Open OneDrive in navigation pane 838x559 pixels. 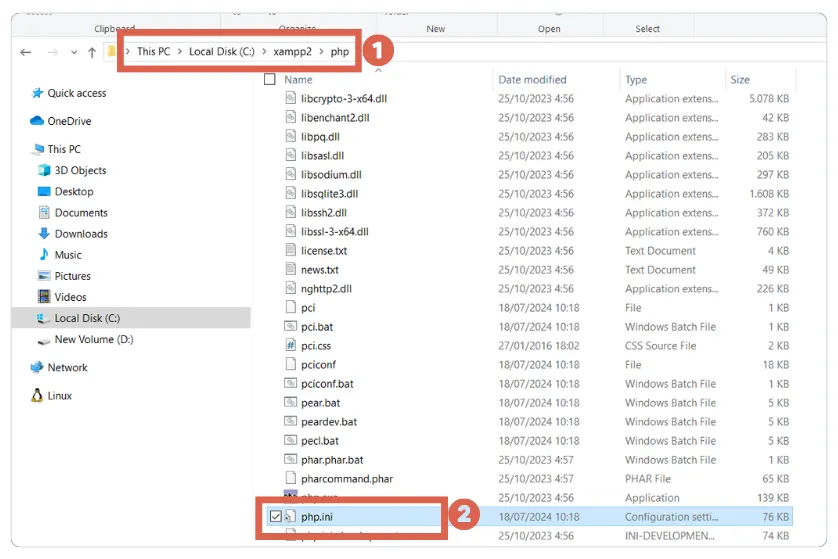[x=69, y=121]
